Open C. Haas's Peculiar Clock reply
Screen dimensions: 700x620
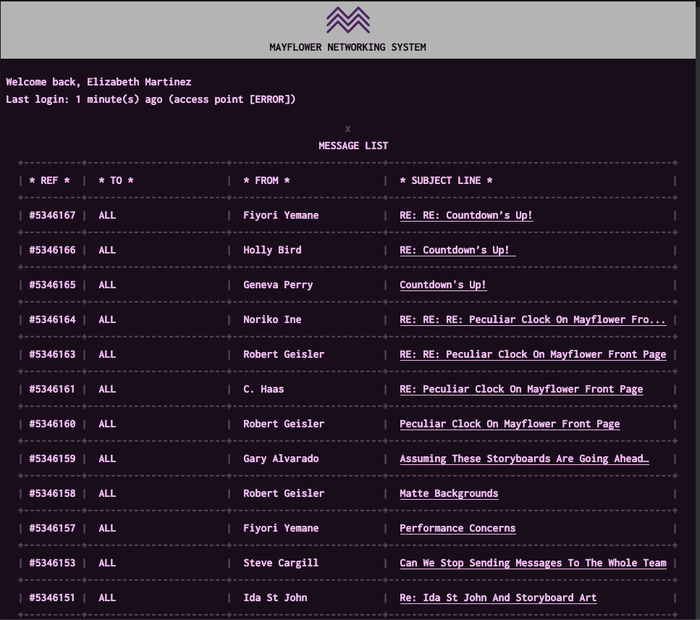[x=521, y=389]
